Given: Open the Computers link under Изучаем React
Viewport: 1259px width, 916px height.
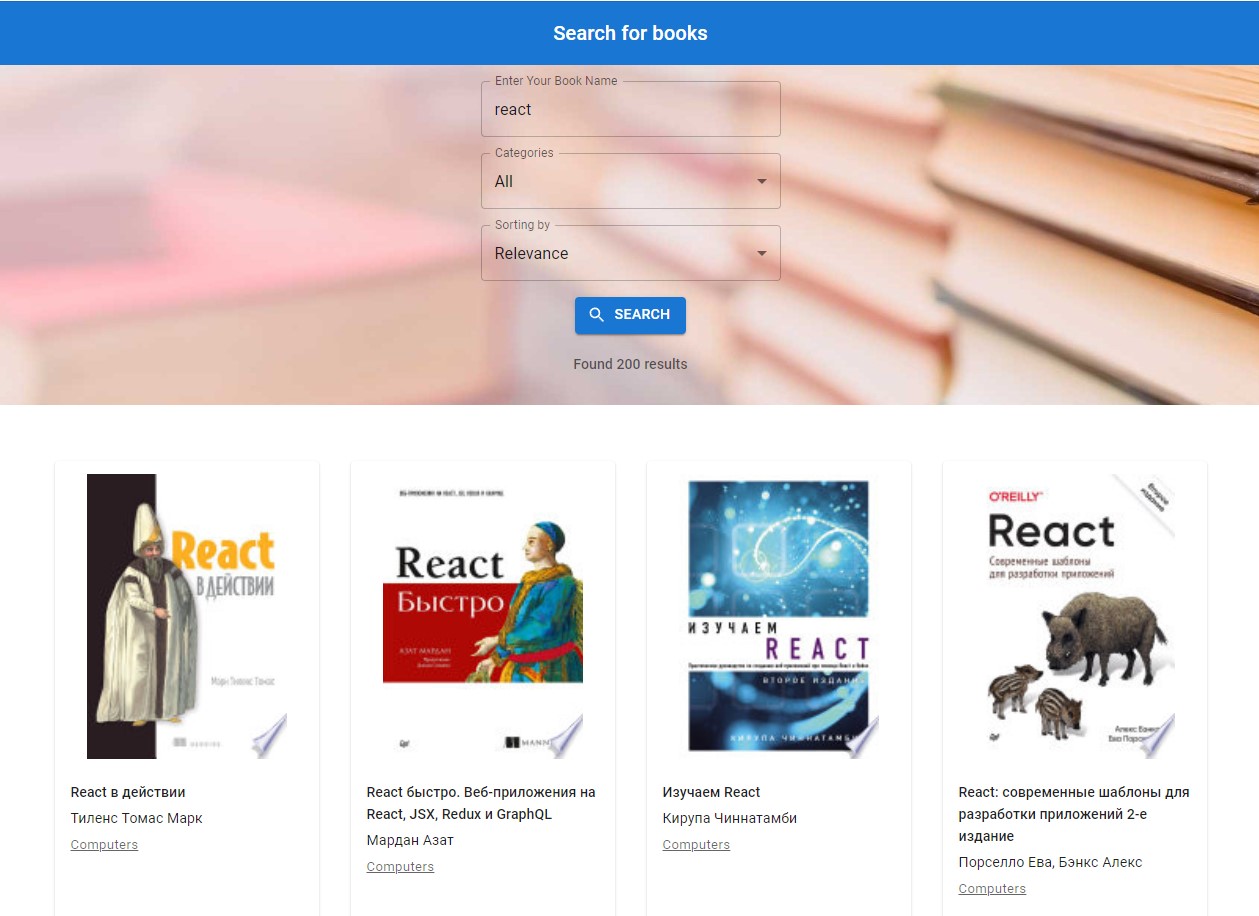Looking at the screenshot, I should [x=696, y=844].
